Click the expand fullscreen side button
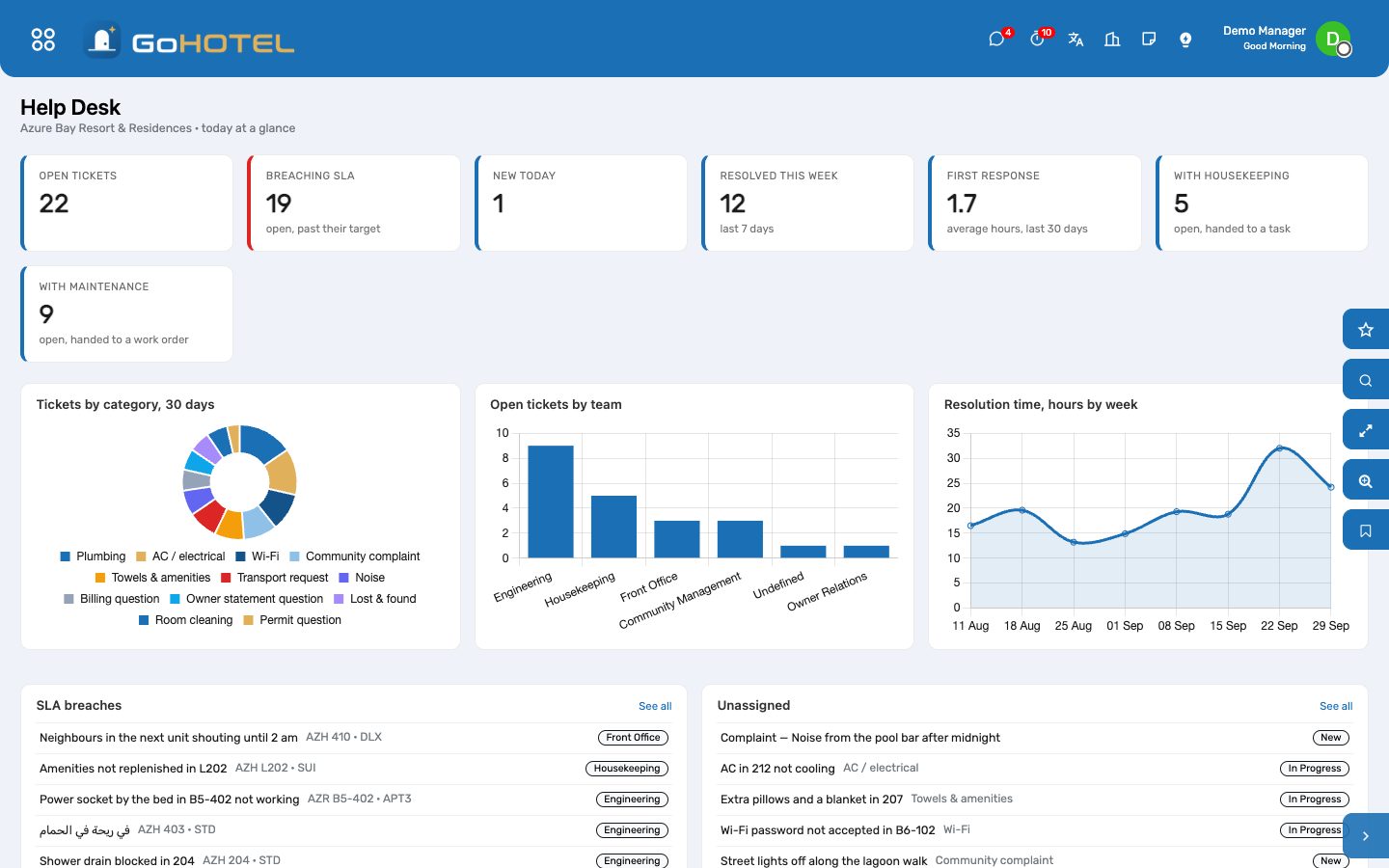This screenshot has height=868, width=1389. pos(1366,430)
